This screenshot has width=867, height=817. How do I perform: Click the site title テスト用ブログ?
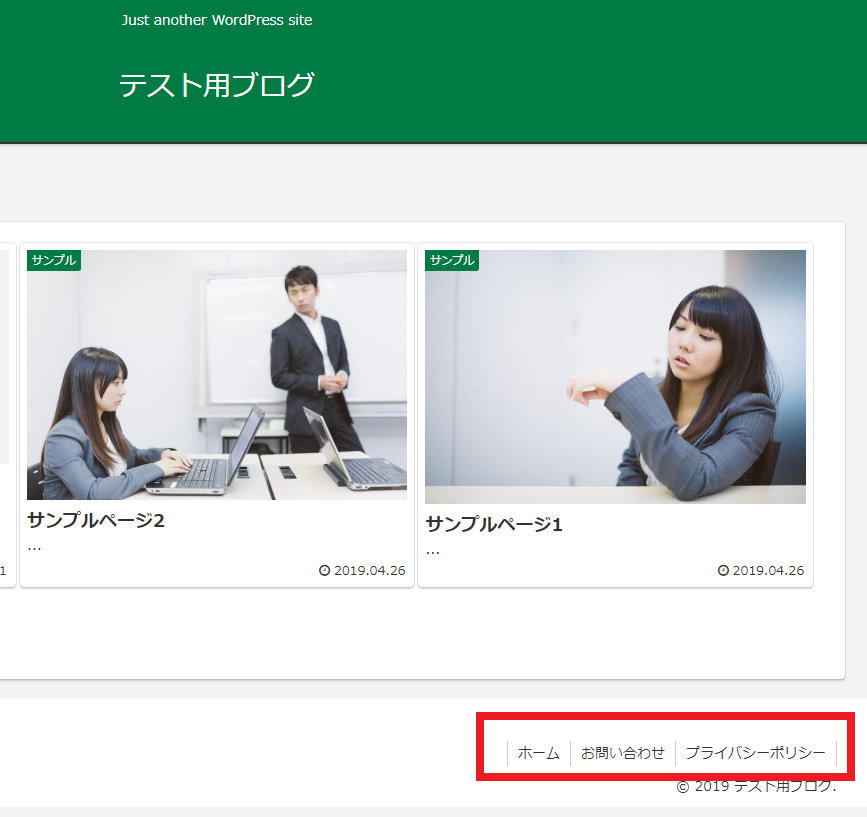(216, 86)
